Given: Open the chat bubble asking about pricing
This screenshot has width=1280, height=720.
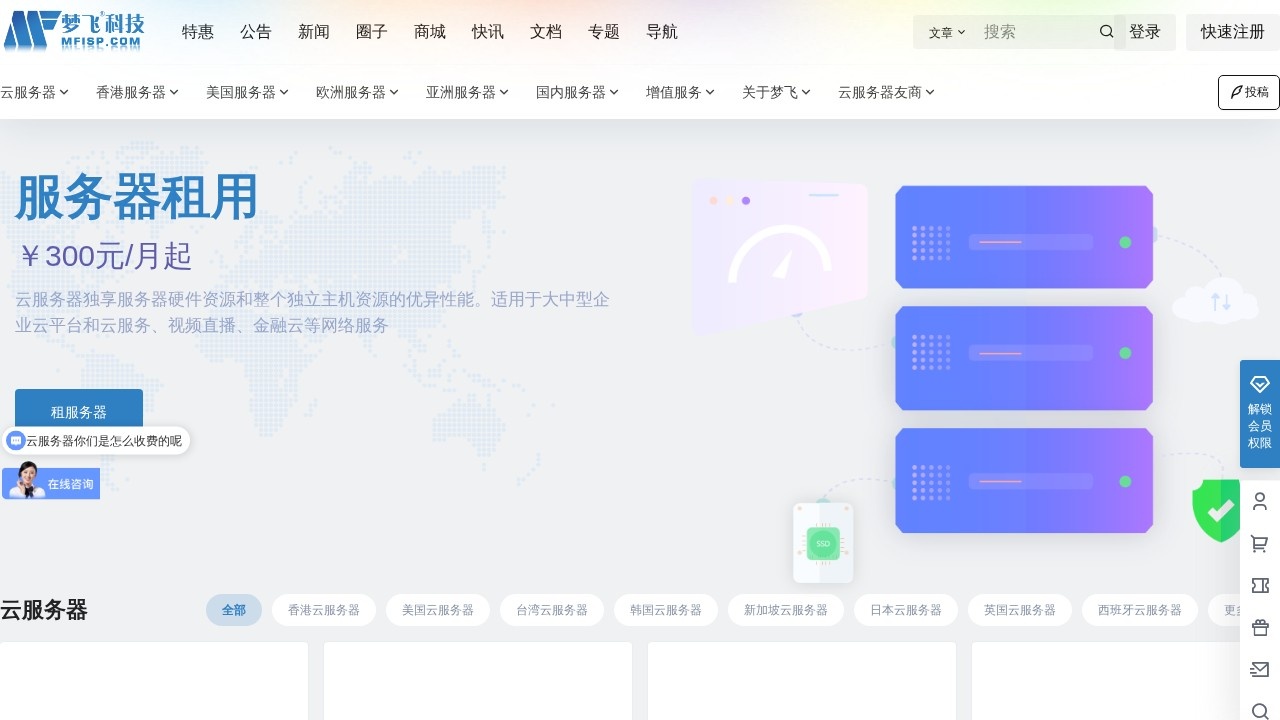Looking at the screenshot, I should [x=97, y=440].
